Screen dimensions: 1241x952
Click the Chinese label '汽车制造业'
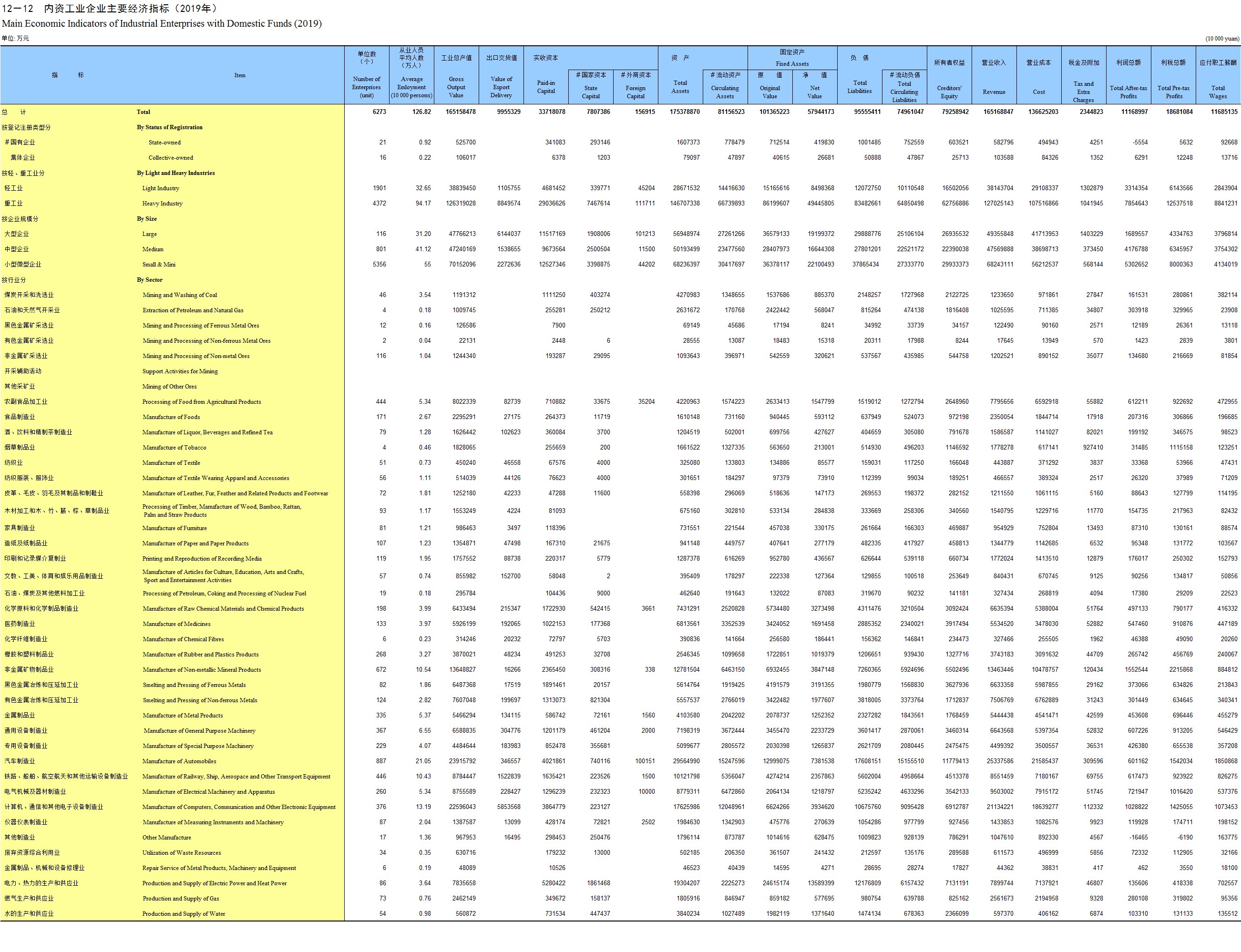[20, 762]
